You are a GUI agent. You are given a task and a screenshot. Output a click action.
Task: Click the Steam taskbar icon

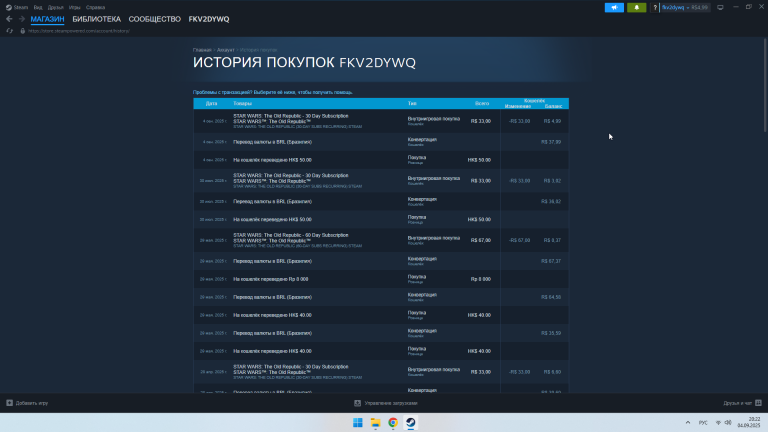[x=410, y=423]
